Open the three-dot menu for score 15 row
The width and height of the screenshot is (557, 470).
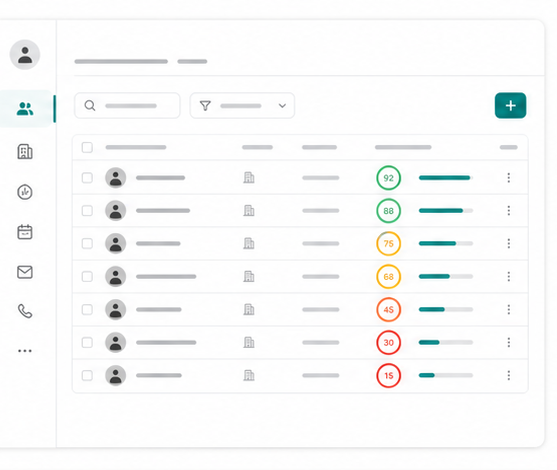coord(509,376)
